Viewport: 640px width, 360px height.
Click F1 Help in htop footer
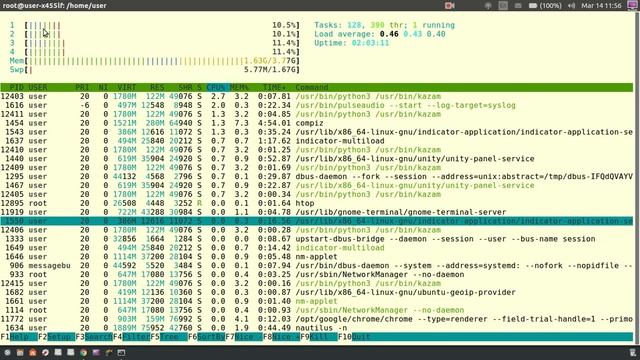coord(19,337)
